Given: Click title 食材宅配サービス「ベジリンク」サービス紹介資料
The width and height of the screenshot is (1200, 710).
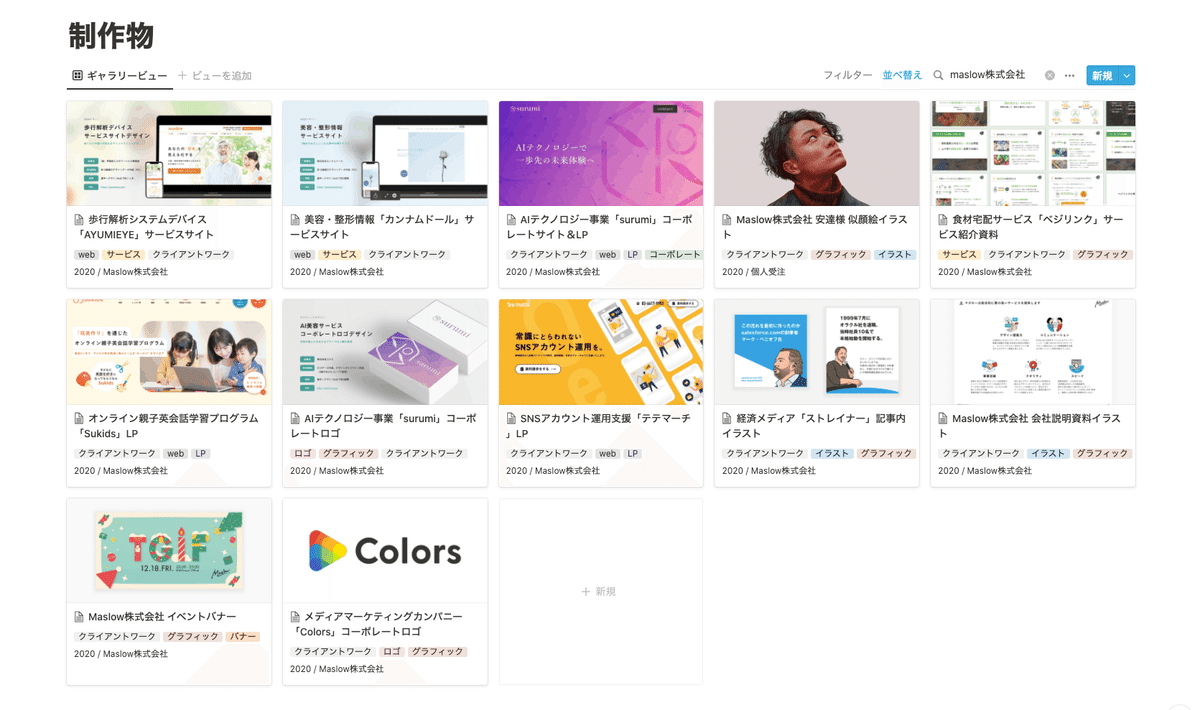Looking at the screenshot, I should [x=1030, y=227].
